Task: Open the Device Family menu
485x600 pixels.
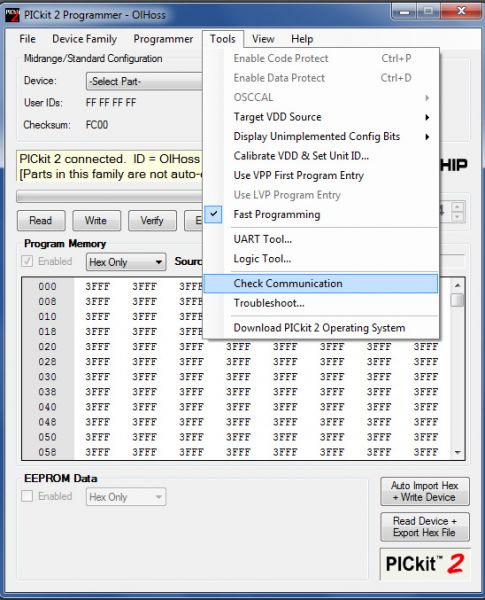Action: [84, 39]
